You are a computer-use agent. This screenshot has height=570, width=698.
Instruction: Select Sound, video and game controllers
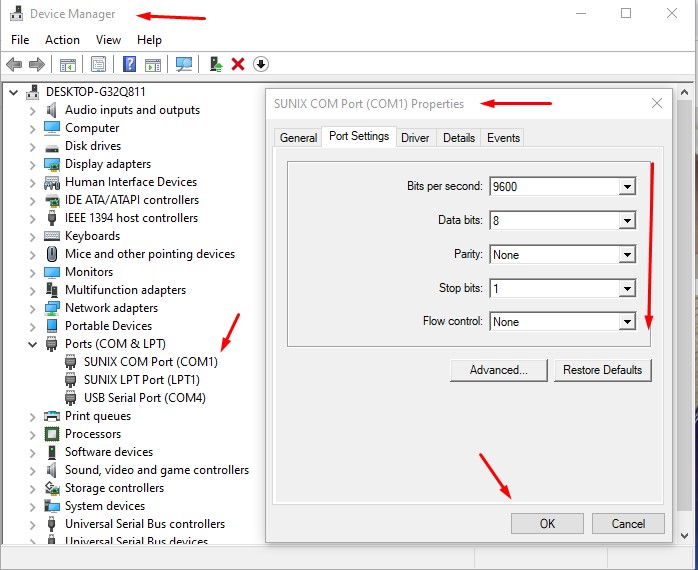coord(157,470)
